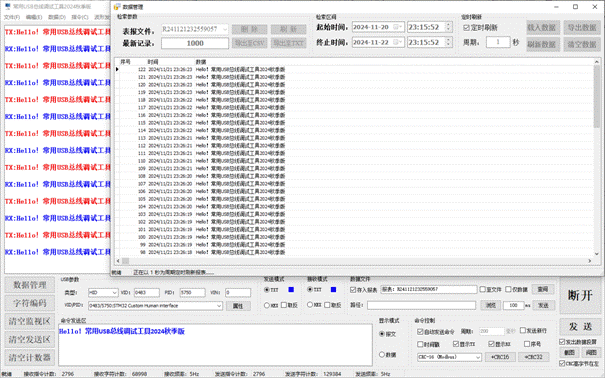Open the 文件(F) menu
Screen dimensions: 605x378
point(12,17)
